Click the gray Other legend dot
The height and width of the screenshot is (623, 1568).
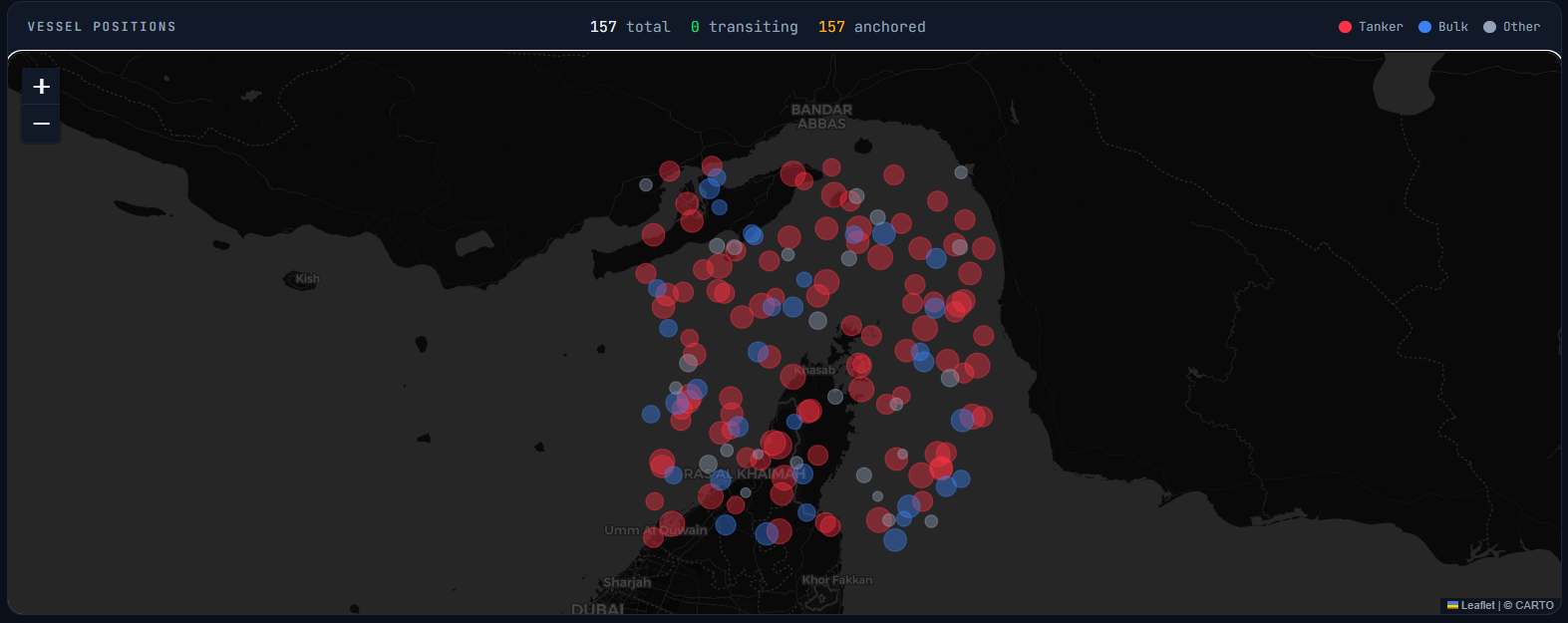[x=1489, y=27]
